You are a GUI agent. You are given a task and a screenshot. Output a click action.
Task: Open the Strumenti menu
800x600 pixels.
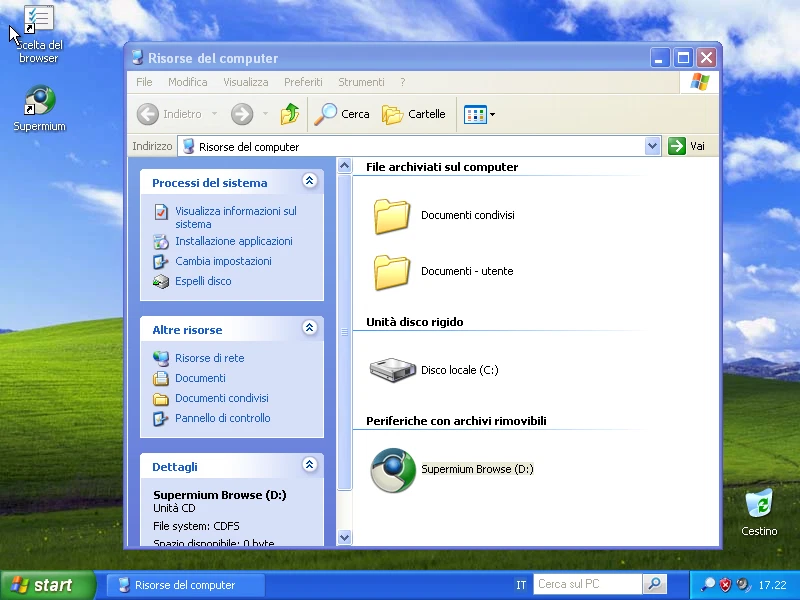[361, 82]
